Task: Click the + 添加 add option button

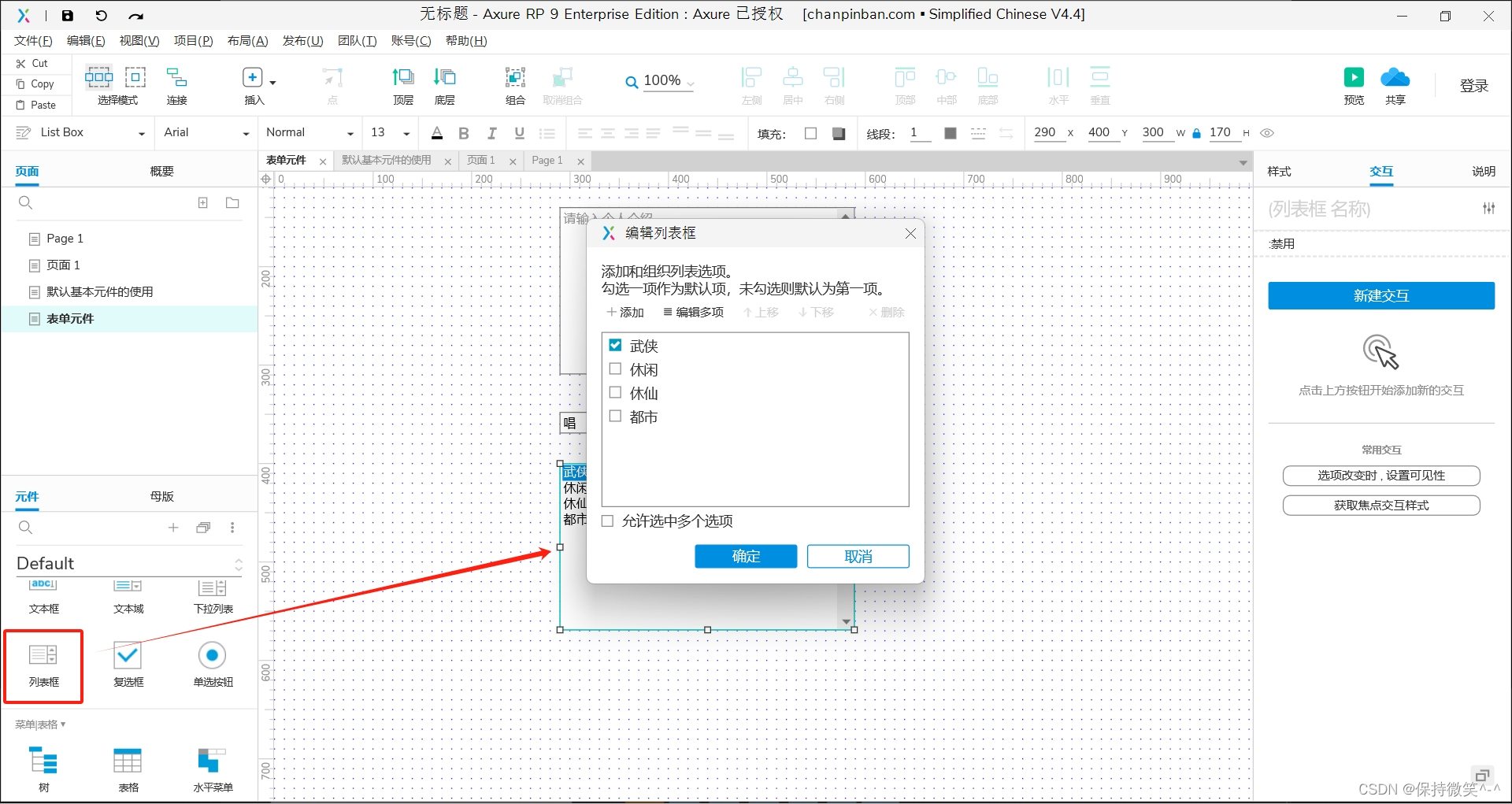Action: 625,312
